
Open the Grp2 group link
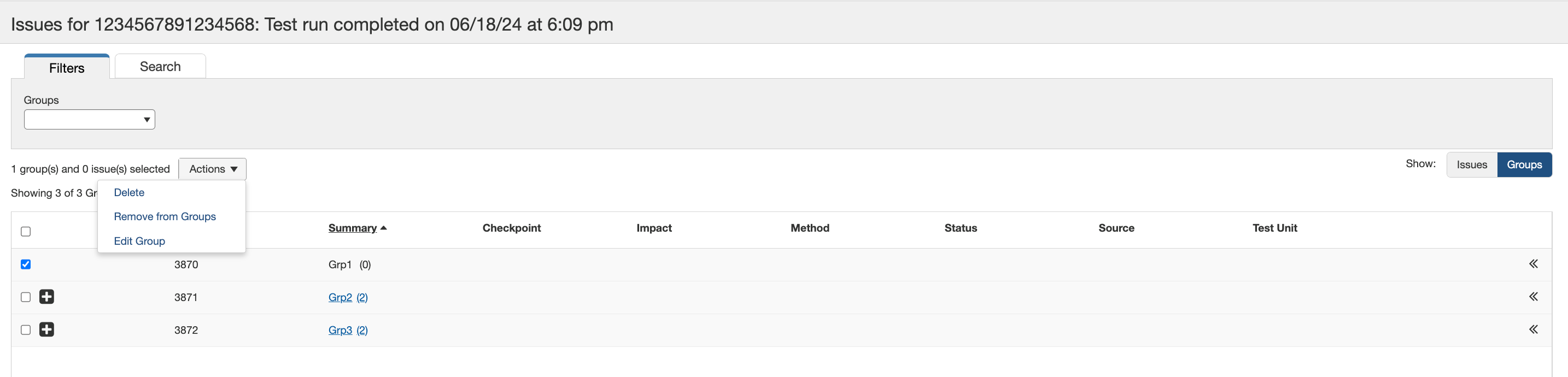click(340, 297)
